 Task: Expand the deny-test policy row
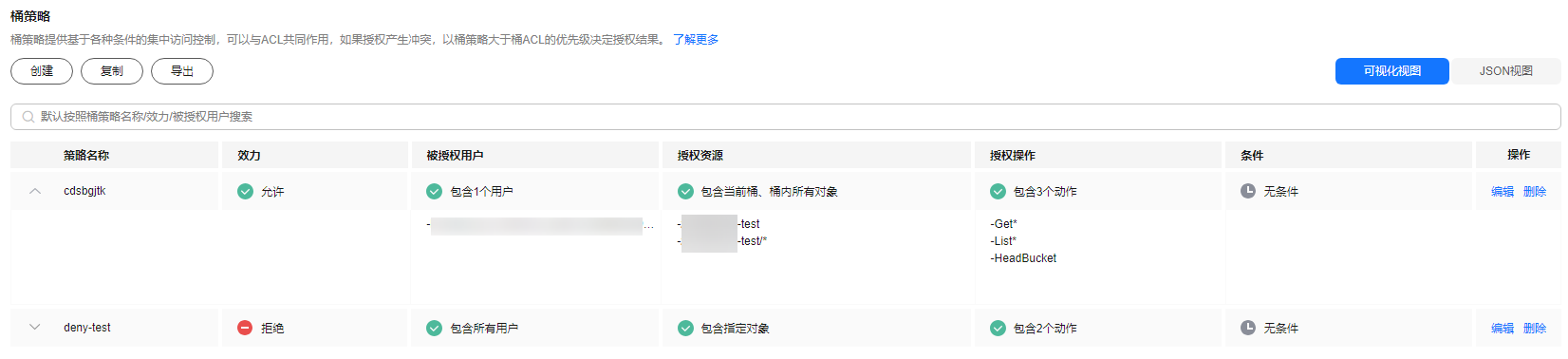(35, 328)
